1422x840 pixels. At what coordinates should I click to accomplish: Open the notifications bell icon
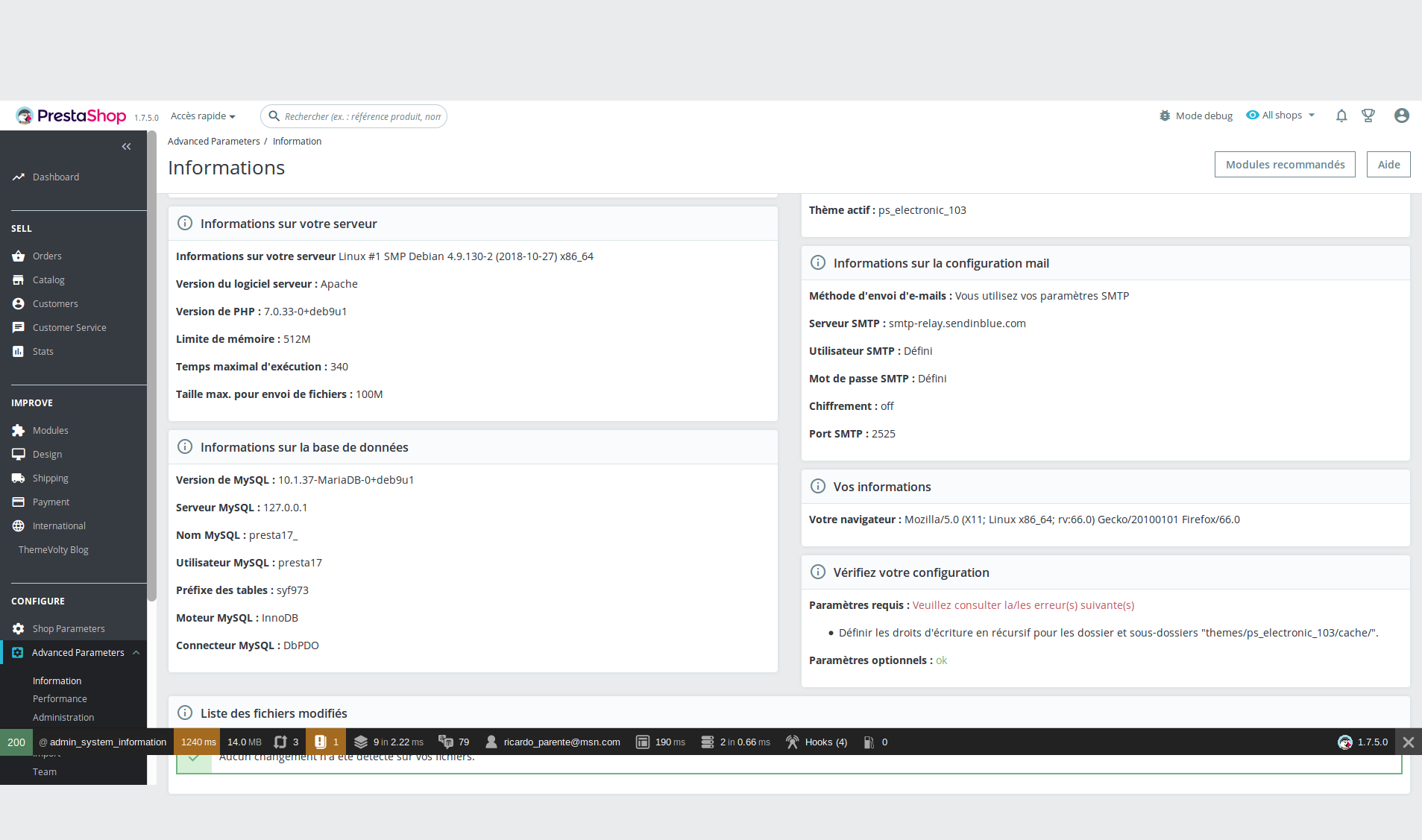coord(1341,116)
